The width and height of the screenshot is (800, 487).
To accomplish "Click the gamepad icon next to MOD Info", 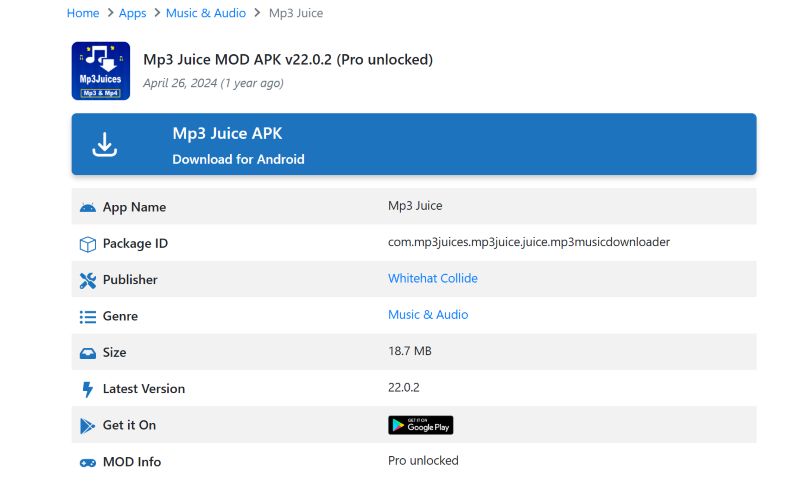I will point(87,462).
